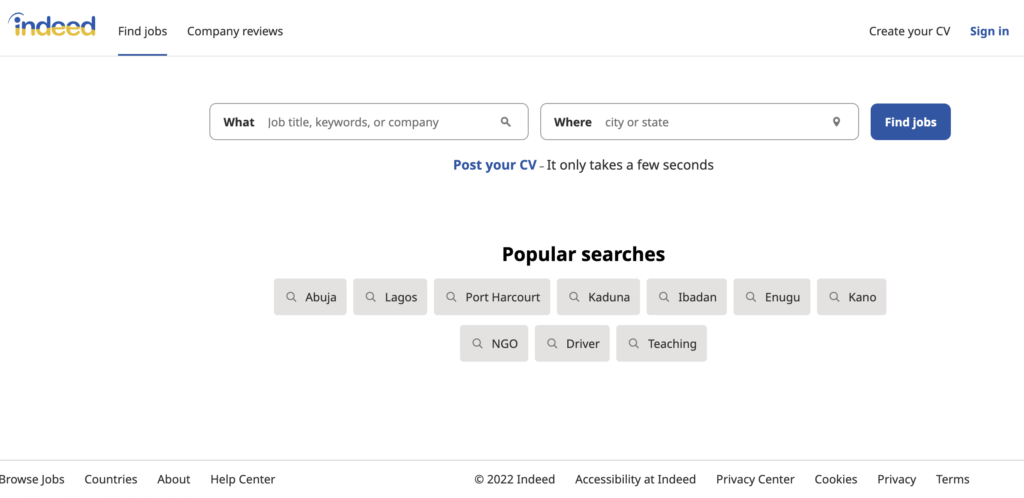Click the magnifier icon on Abuja chip
The height and width of the screenshot is (498, 1024).
click(291, 296)
